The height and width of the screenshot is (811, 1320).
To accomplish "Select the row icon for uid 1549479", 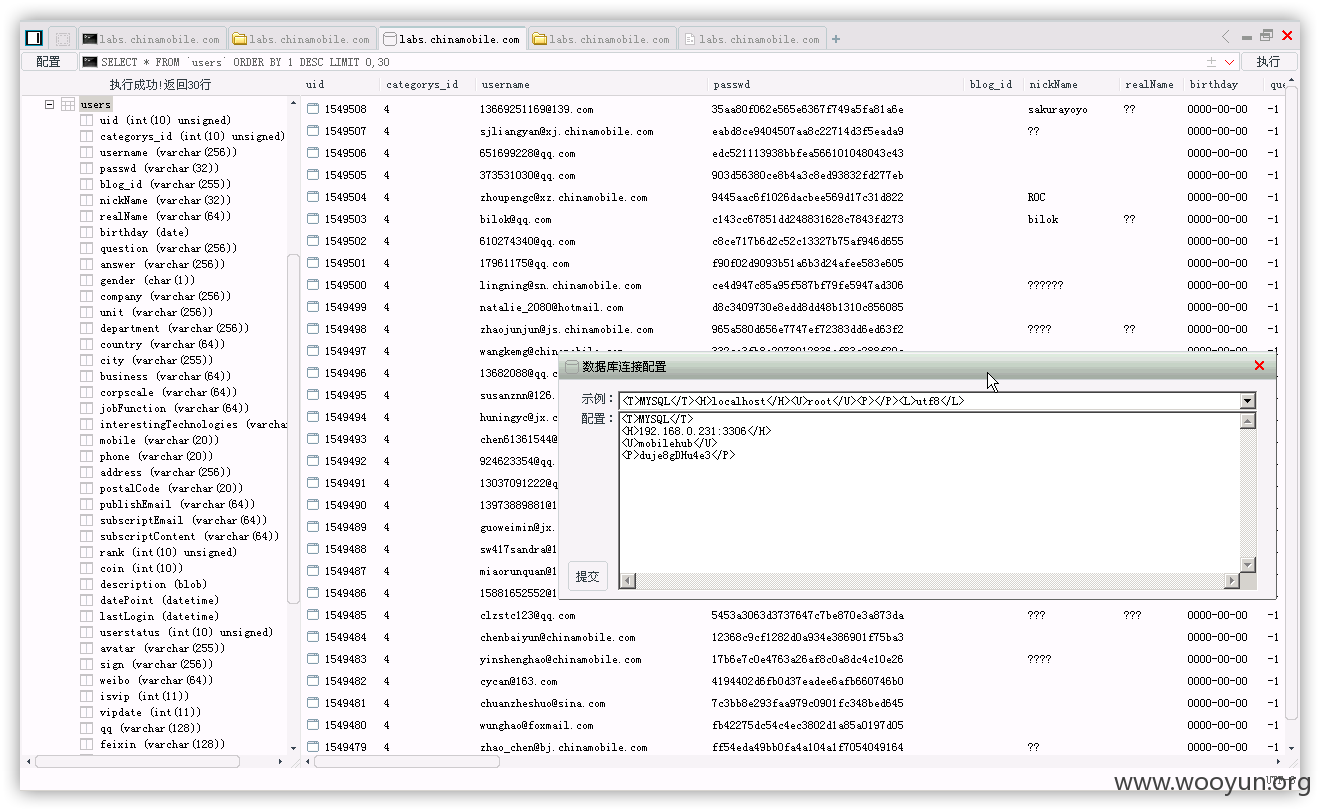I will 313,747.
